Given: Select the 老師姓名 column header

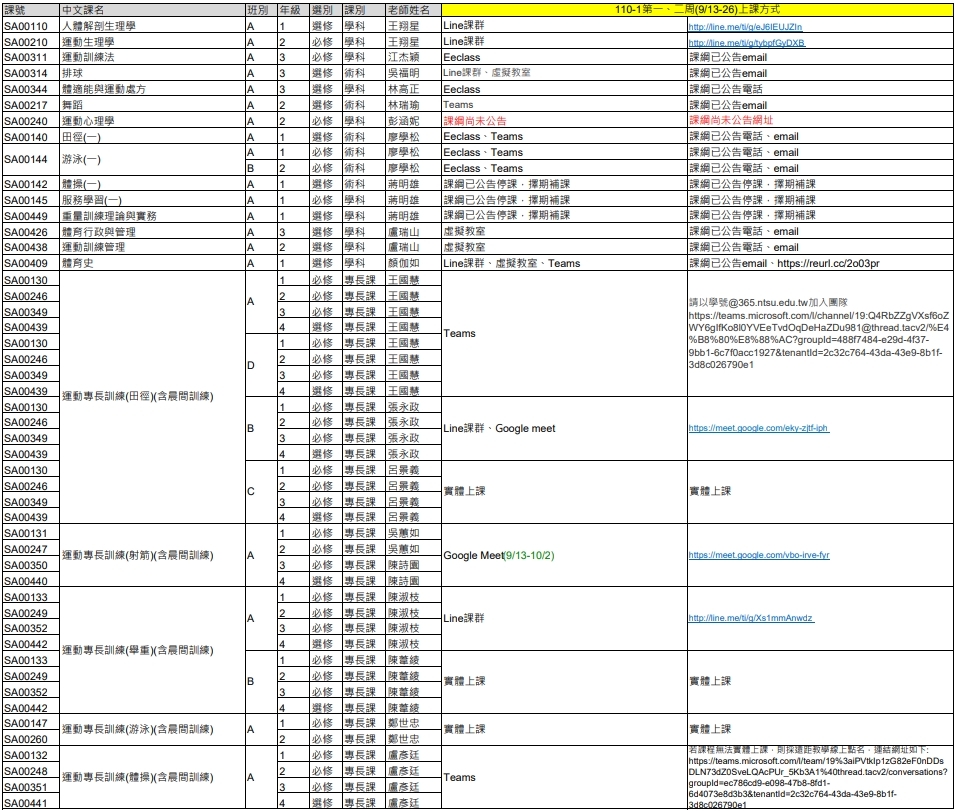Looking at the screenshot, I should coord(414,10).
